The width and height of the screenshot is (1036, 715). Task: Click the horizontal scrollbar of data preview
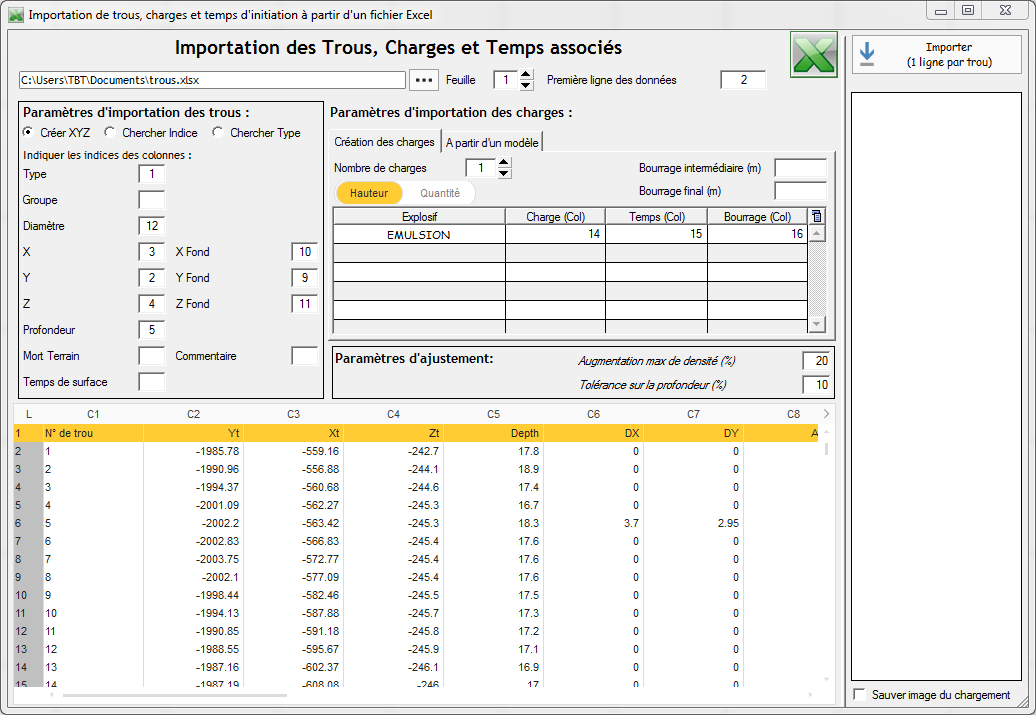175,695
